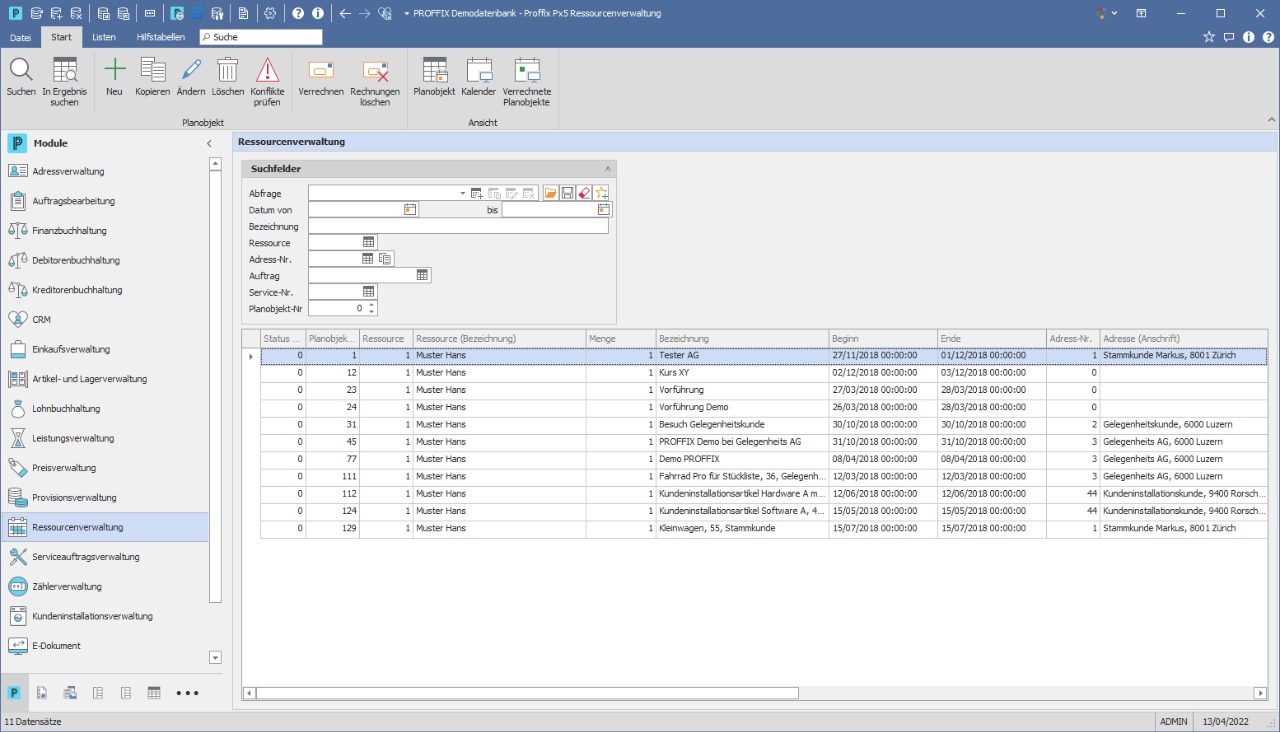The height and width of the screenshot is (732, 1280).
Task: Clear search fields with eraser icon
Action: (583, 193)
